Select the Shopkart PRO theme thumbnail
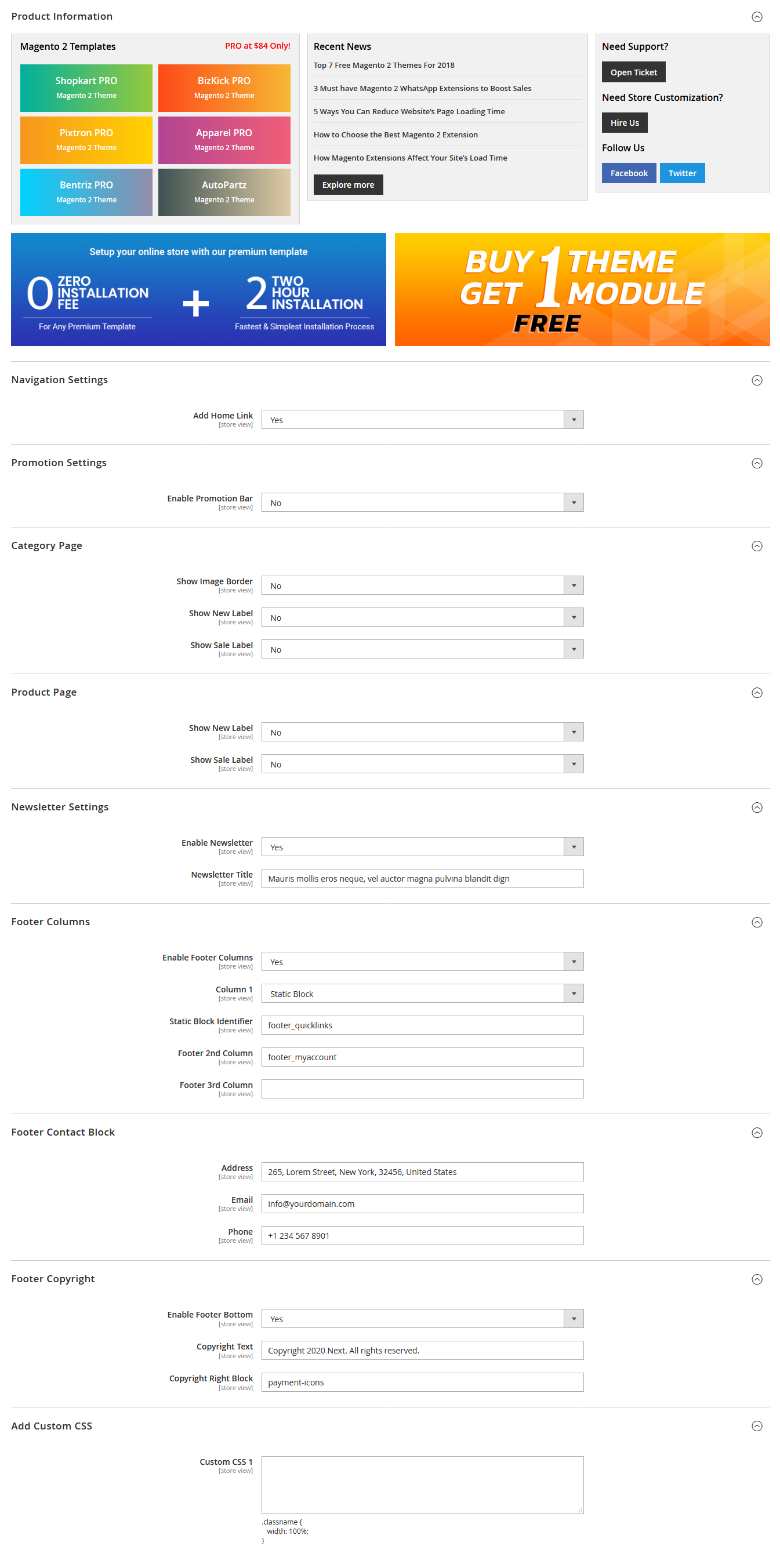 click(x=85, y=87)
